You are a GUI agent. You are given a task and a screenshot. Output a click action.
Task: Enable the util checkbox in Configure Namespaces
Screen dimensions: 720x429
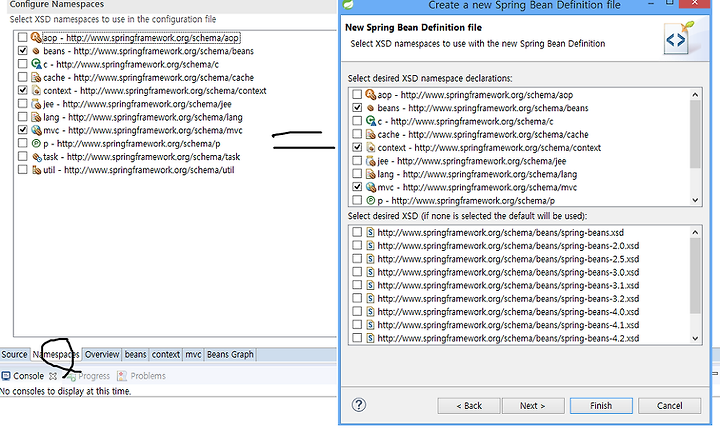click(22, 169)
